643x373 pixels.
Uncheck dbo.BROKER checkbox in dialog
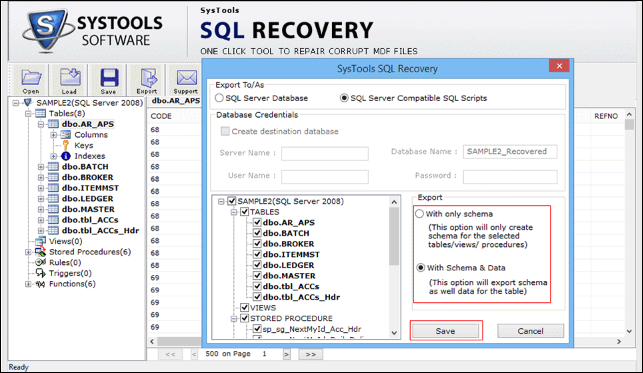[x=257, y=243]
